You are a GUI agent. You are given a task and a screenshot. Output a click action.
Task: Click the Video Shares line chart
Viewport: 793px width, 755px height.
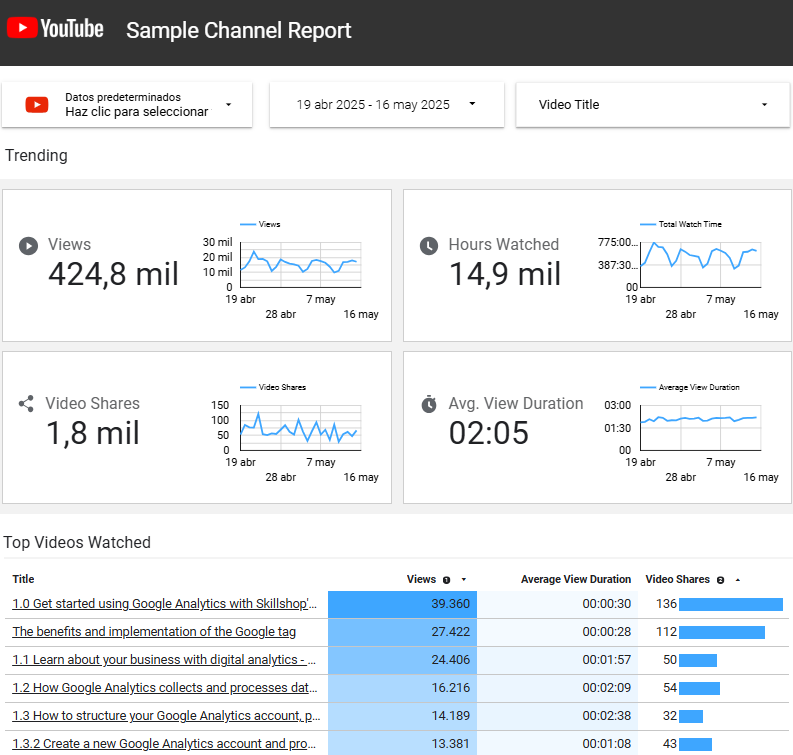click(300, 428)
